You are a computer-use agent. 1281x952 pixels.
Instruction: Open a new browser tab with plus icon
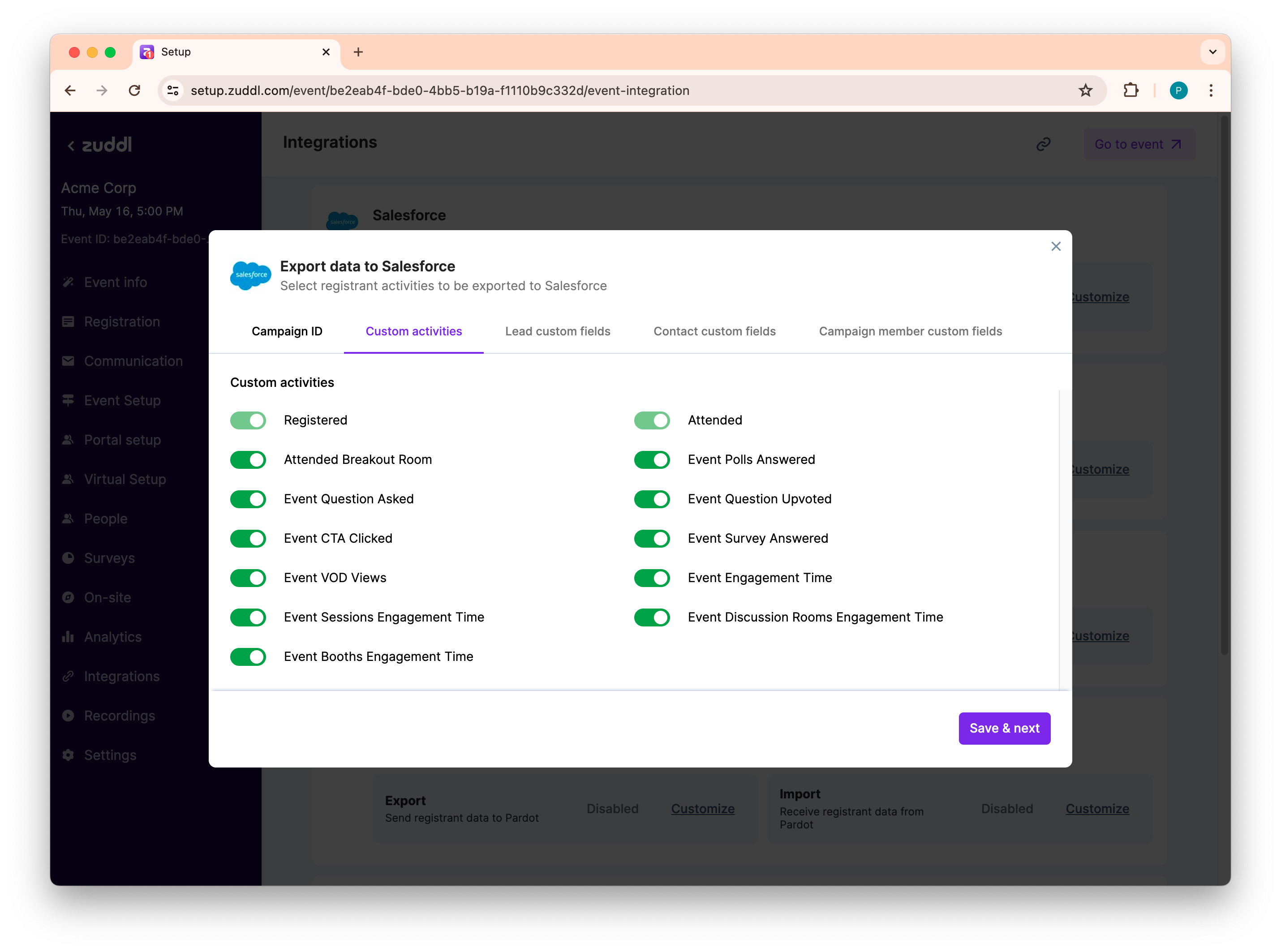358,52
